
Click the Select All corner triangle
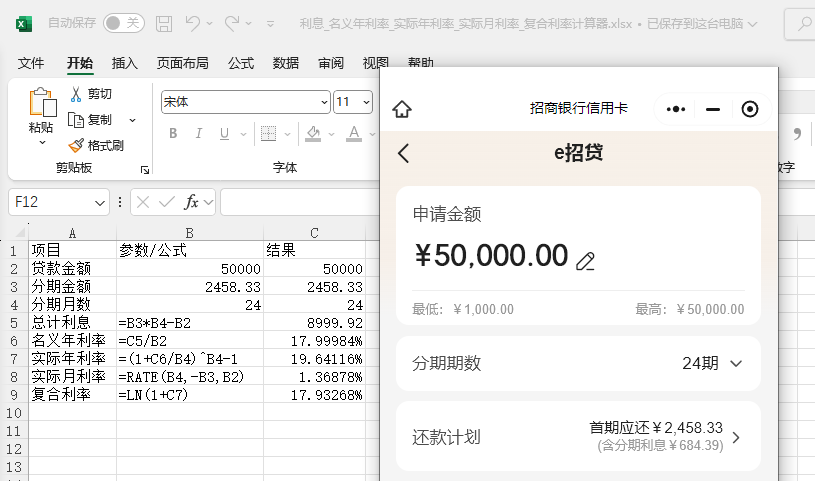click(x=20, y=232)
